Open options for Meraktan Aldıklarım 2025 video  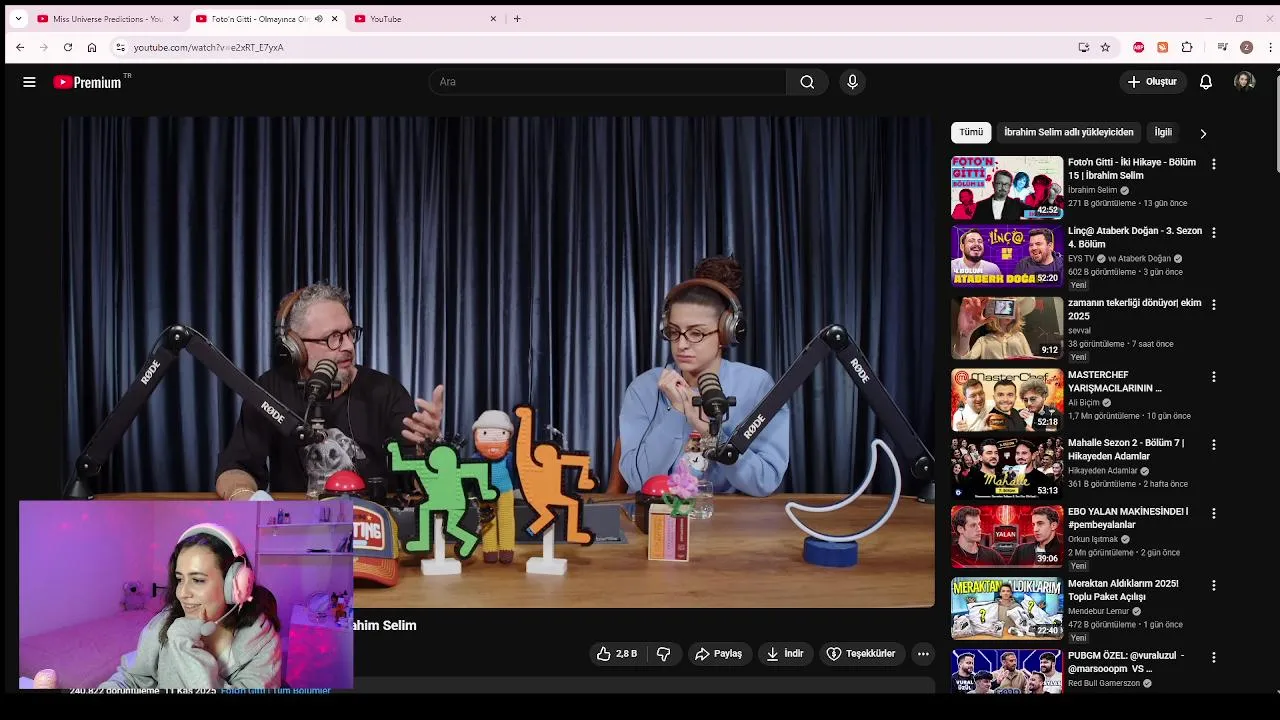pos(1214,585)
